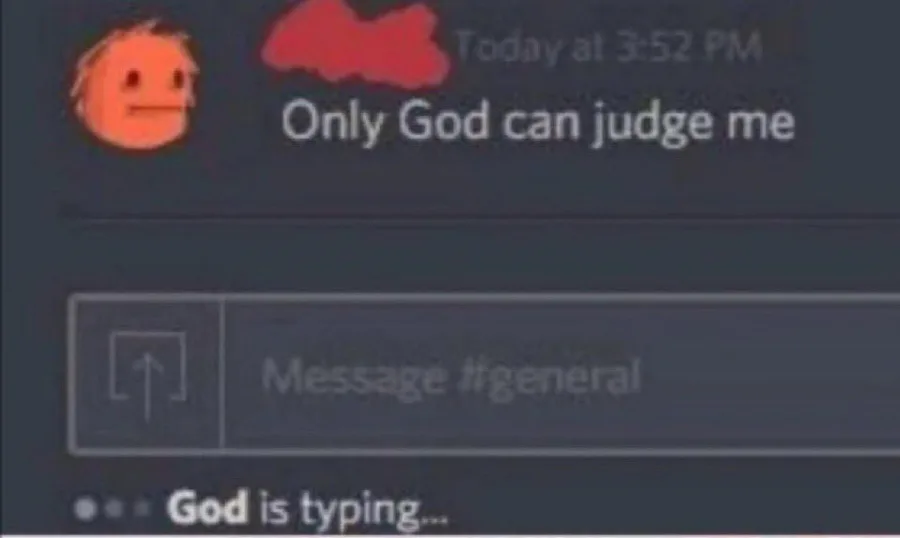Click the bold 'God' typing name
Screen dimensions: 900x538
click(208, 508)
